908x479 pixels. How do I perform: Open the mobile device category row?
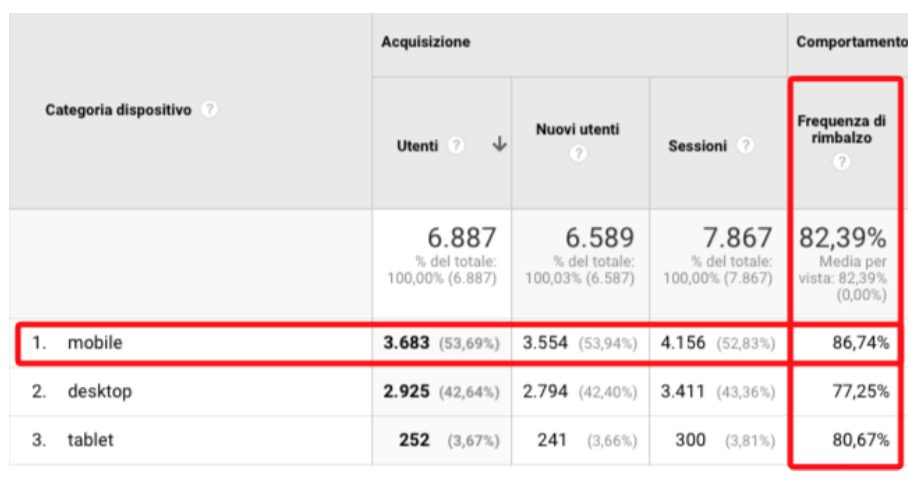click(95, 342)
